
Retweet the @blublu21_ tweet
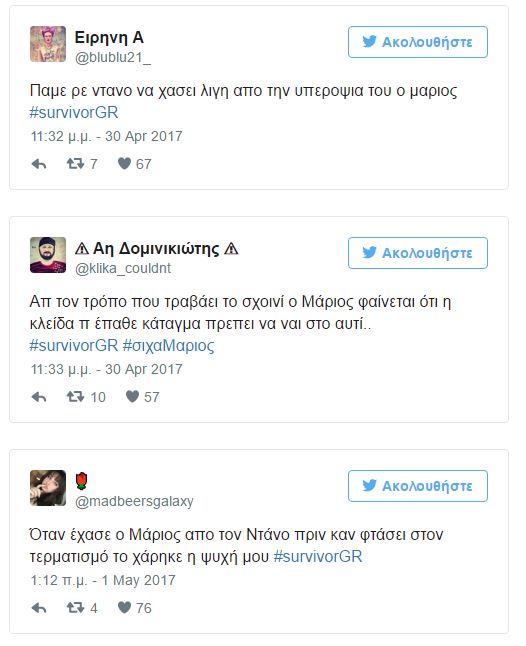tap(75, 164)
